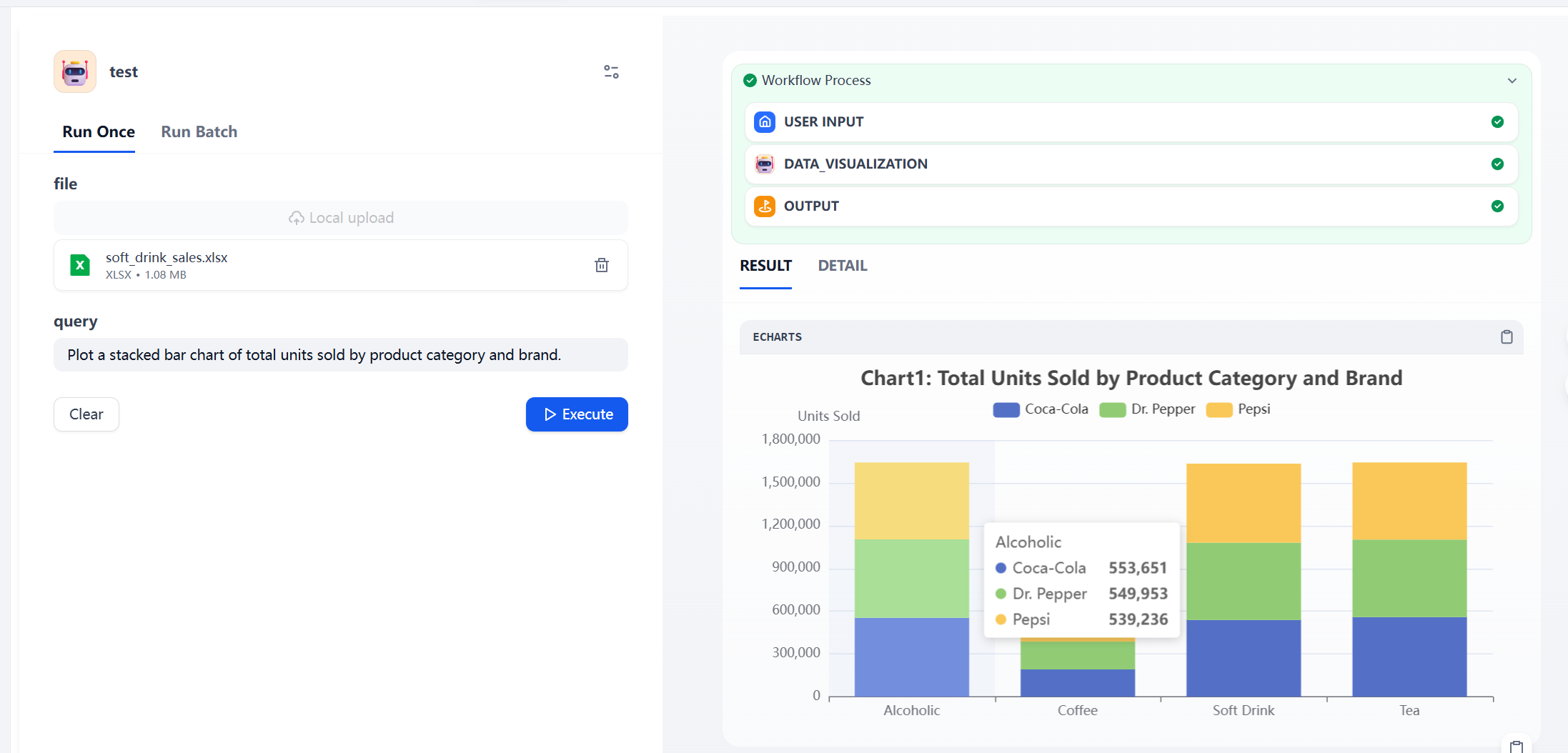Screen dimensions: 1568x753
Task: Click the Clear button
Action: point(86,414)
